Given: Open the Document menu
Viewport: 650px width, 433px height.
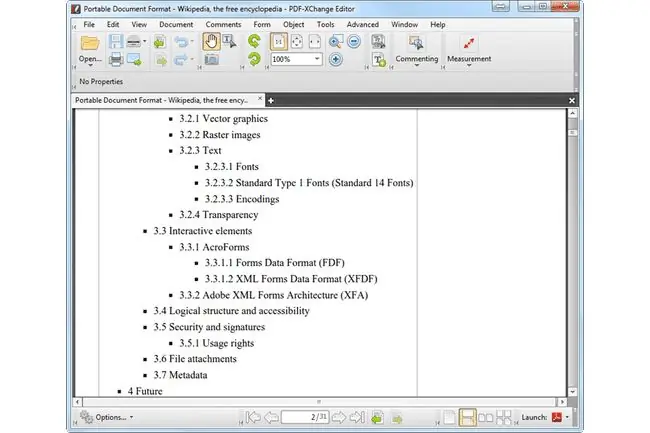Looking at the screenshot, I should click(x=176, y=24).
